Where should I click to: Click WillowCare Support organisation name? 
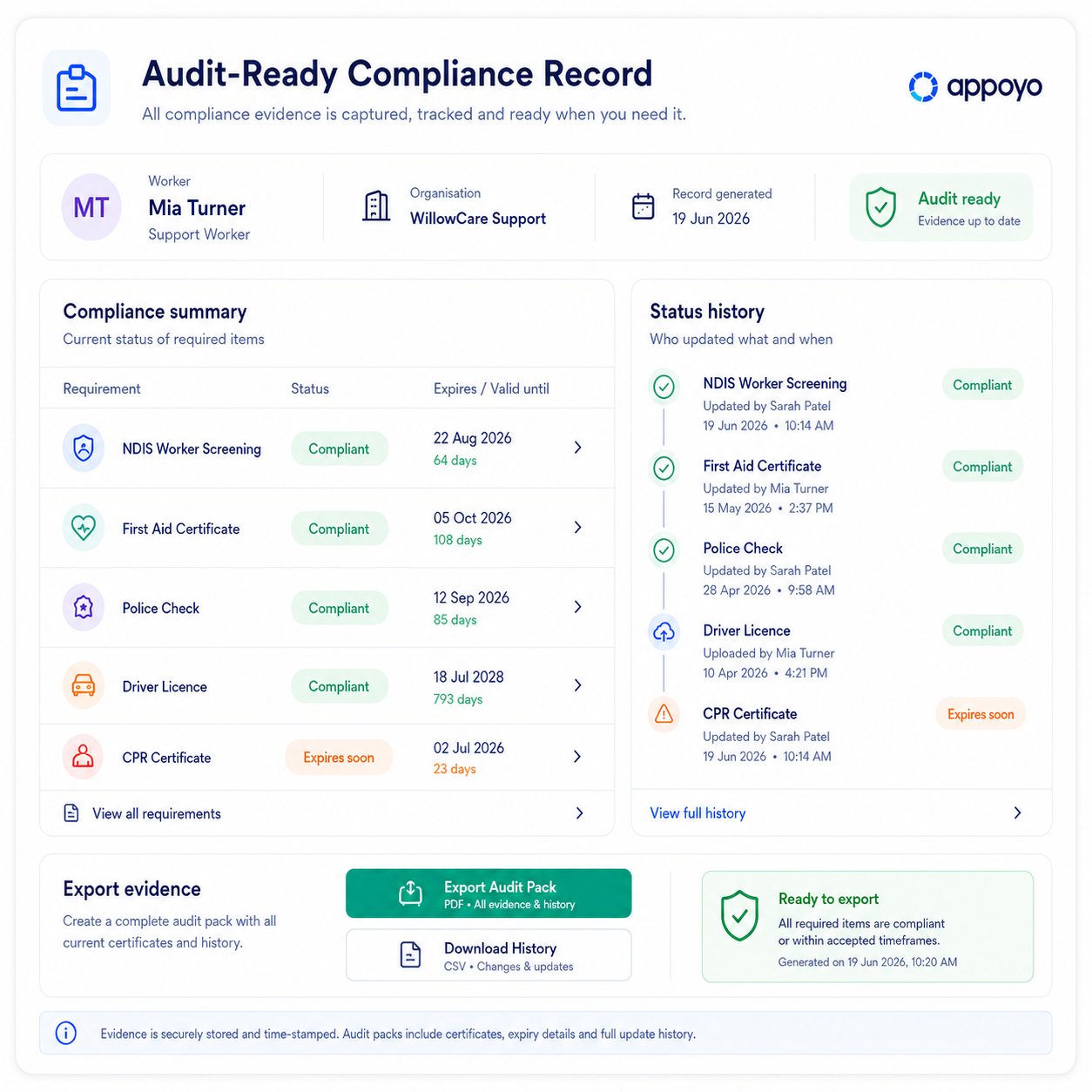[x=478, y=219]
